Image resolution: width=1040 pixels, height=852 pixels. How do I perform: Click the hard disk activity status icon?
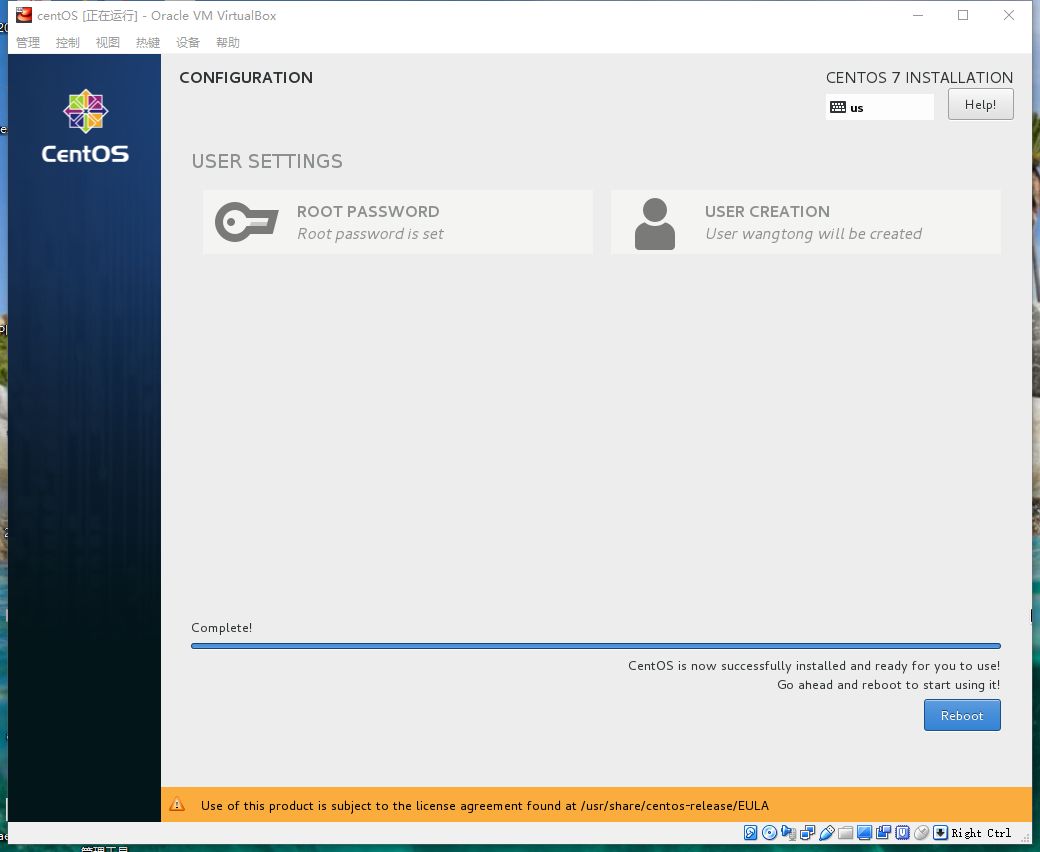751,832
